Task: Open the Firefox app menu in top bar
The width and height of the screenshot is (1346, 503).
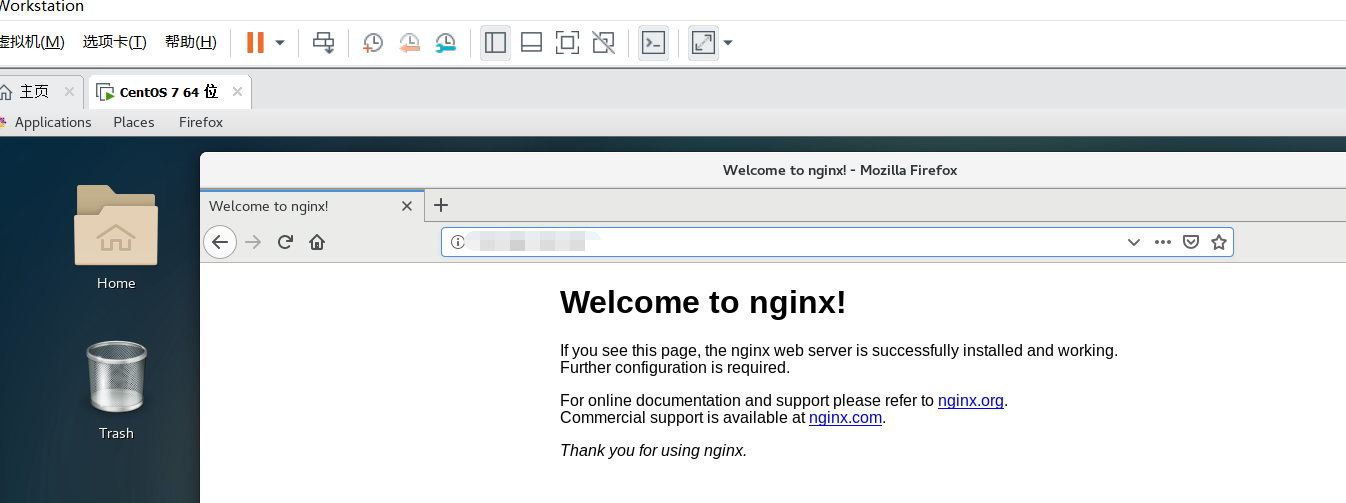Action: (x=201, y=122)
